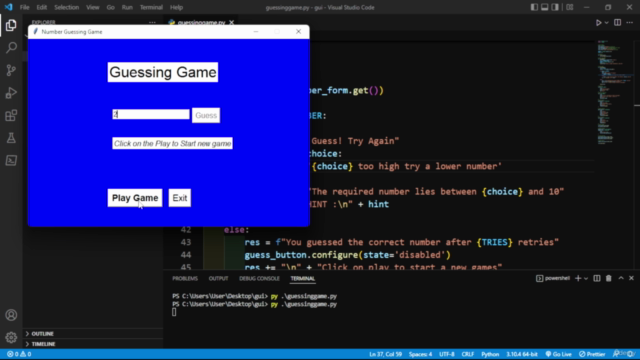
Task: Close the Number Guessing Game window
Action: 298,31
